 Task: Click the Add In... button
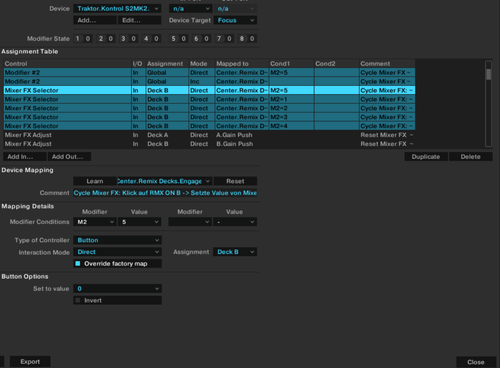[25, 157]
